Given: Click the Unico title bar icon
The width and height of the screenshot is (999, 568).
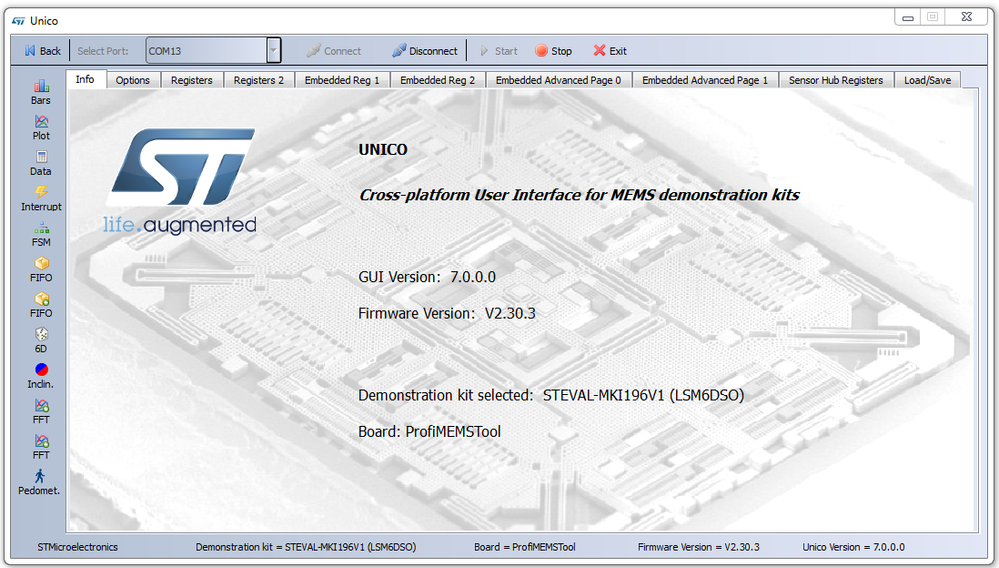Looking at the screenshot, I should tap(18, 21).
